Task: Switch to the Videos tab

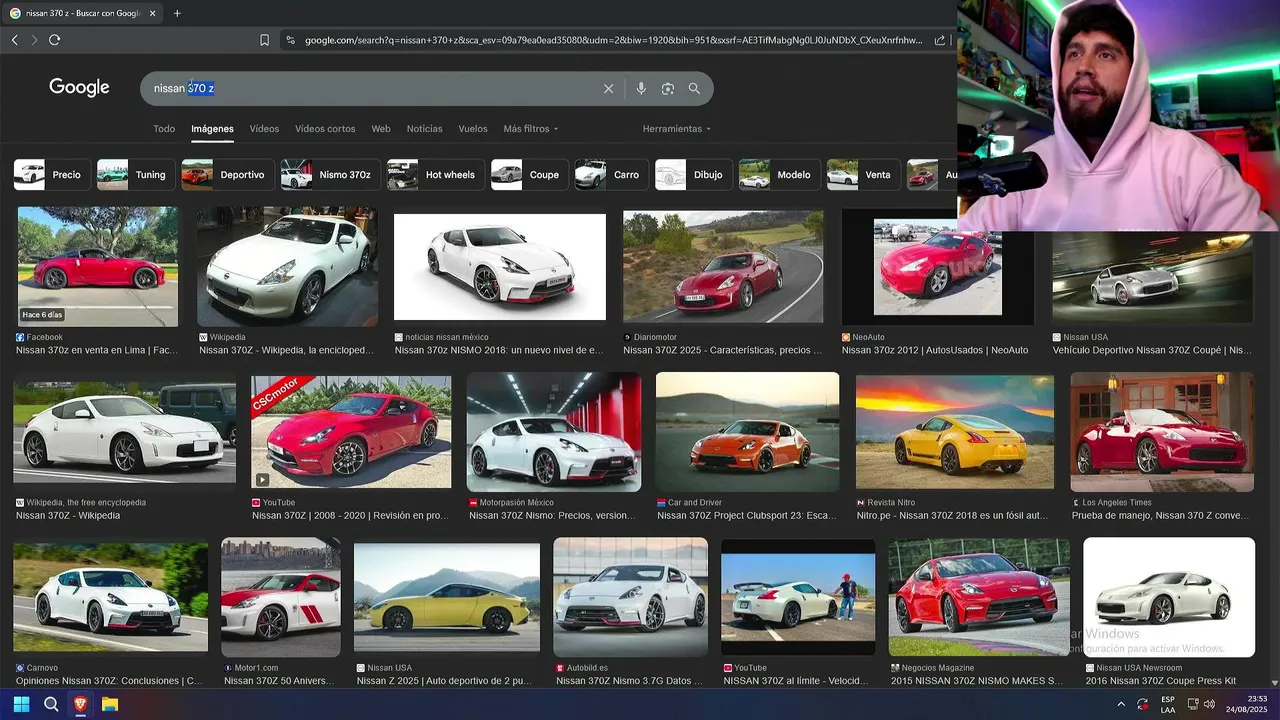Action: [x=264, y=129]
